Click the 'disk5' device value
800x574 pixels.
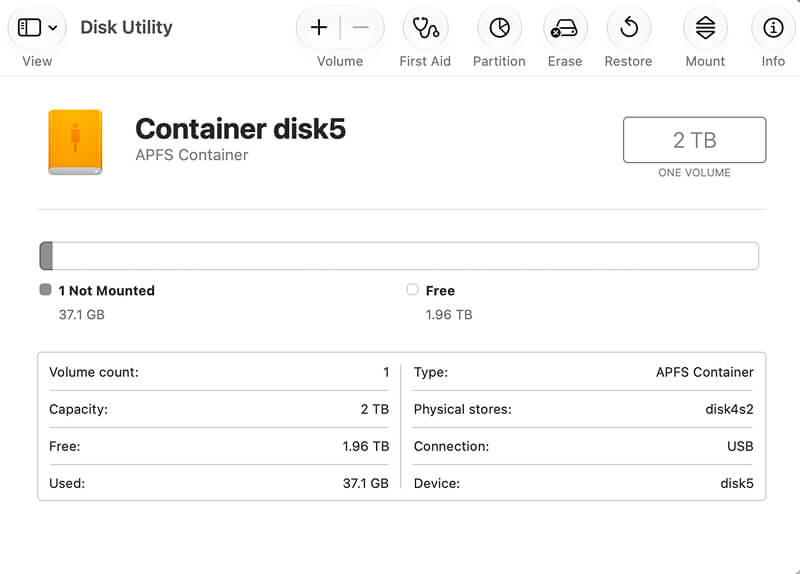click(737, 483)
